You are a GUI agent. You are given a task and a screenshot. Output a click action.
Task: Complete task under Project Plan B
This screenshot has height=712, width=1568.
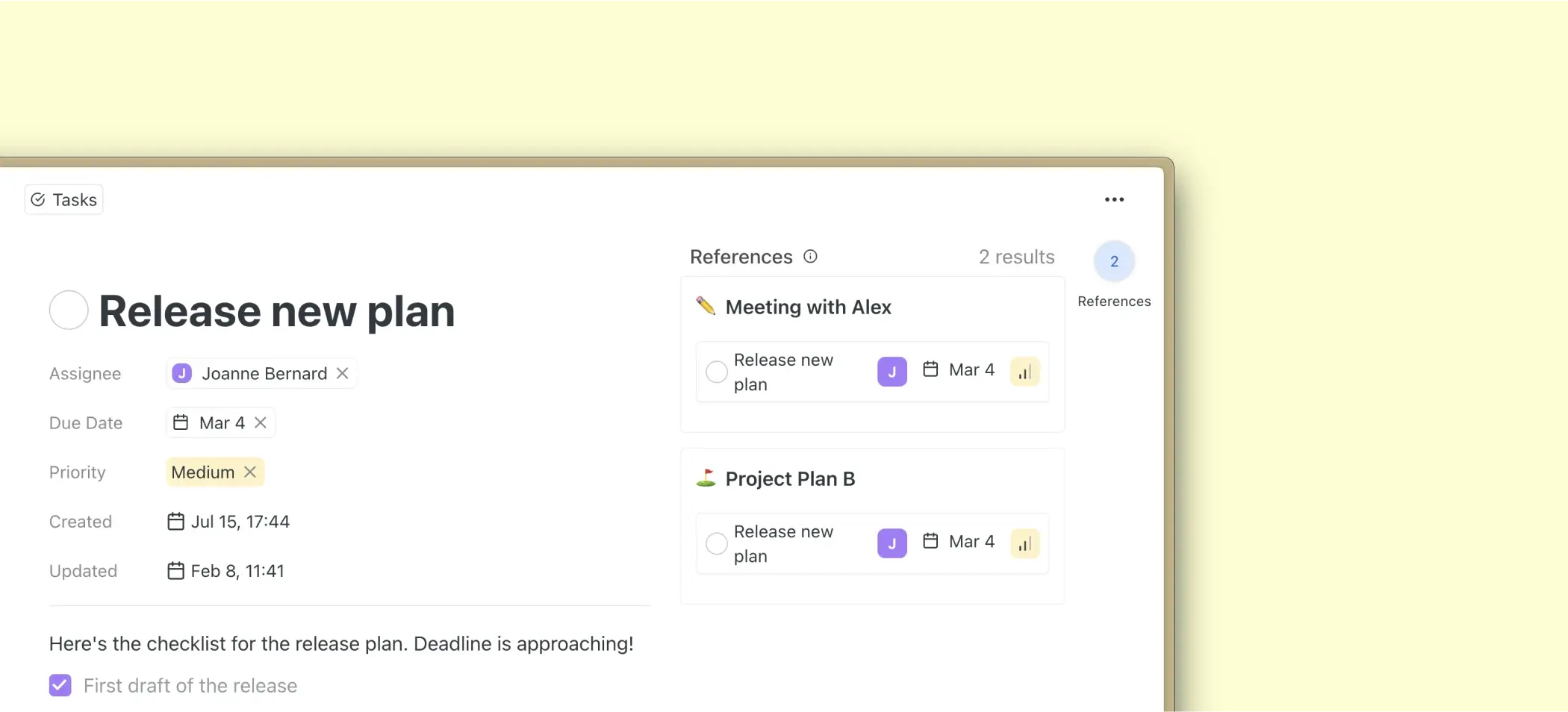pos(716,543)
